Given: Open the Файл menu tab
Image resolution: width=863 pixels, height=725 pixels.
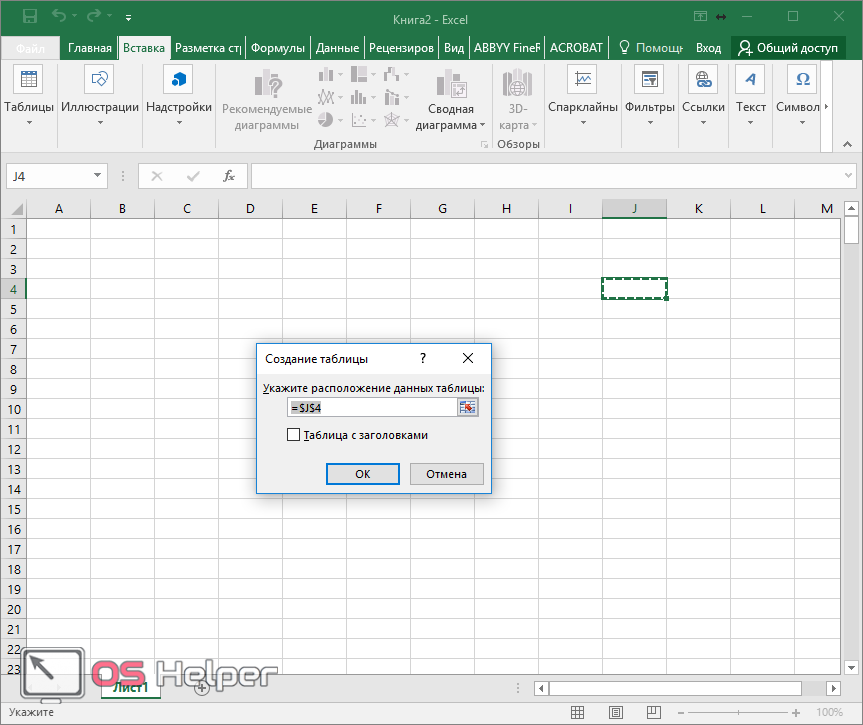Looking at the screenshot, I should (30, 47).
